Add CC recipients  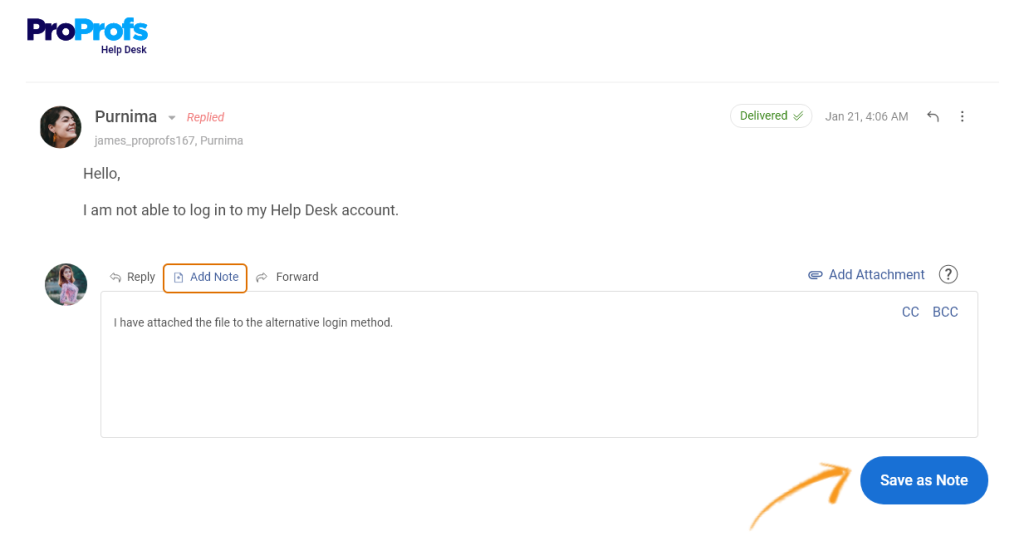910,312
